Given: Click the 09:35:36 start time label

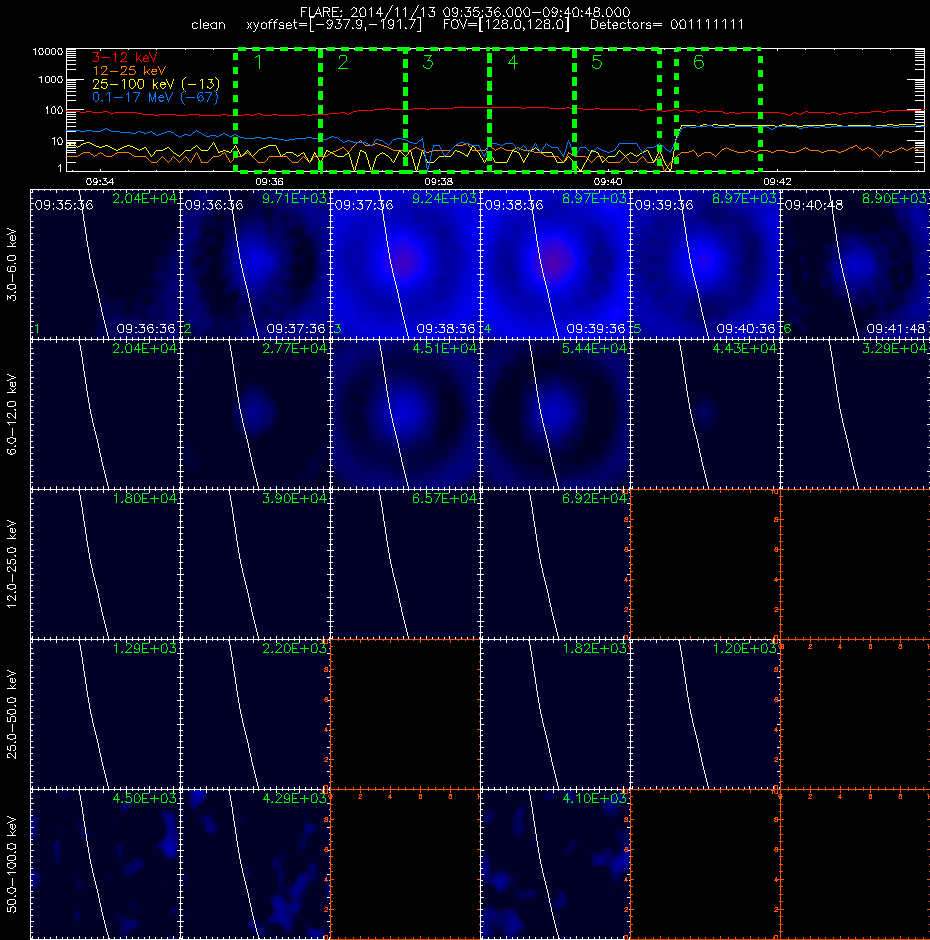Looking at the screenshot, I should 64,205.
